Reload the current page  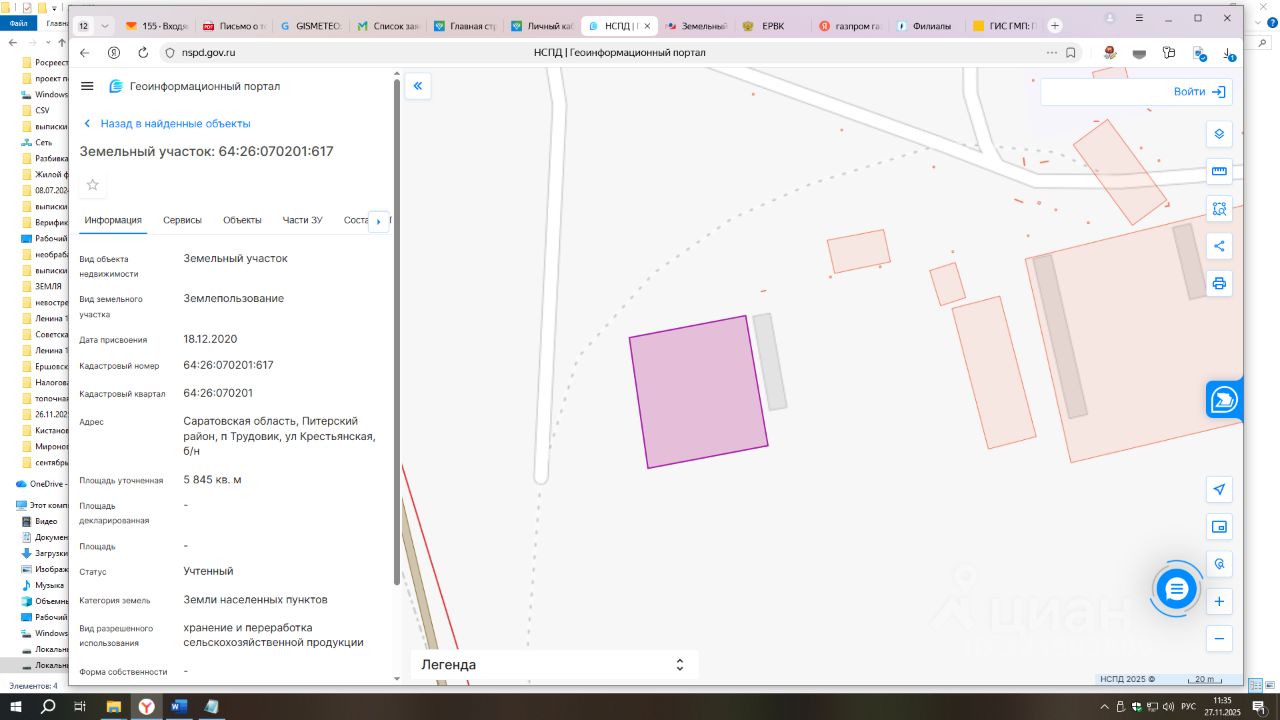coord(142,53)
